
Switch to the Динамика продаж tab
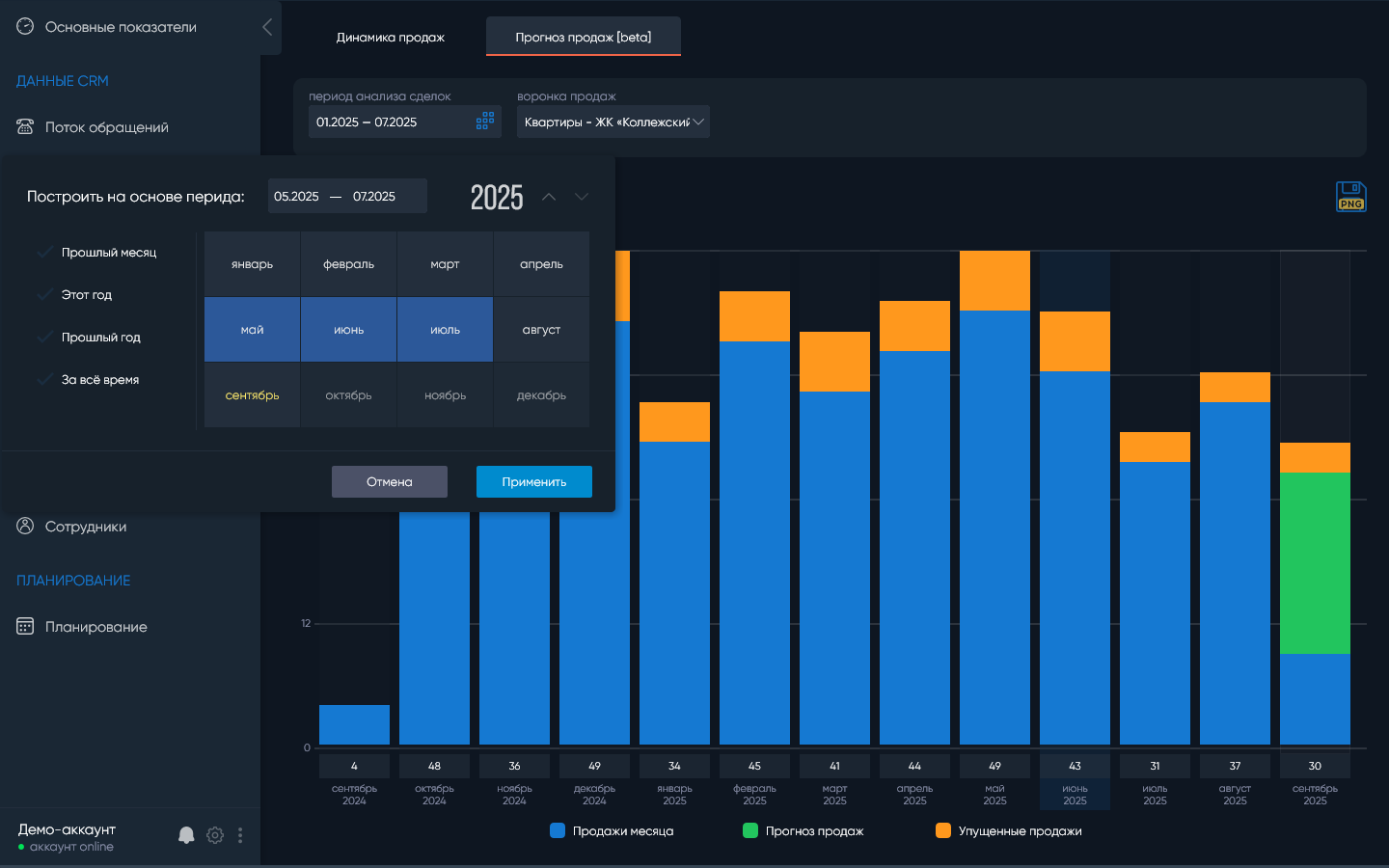(x=390, y=37)
